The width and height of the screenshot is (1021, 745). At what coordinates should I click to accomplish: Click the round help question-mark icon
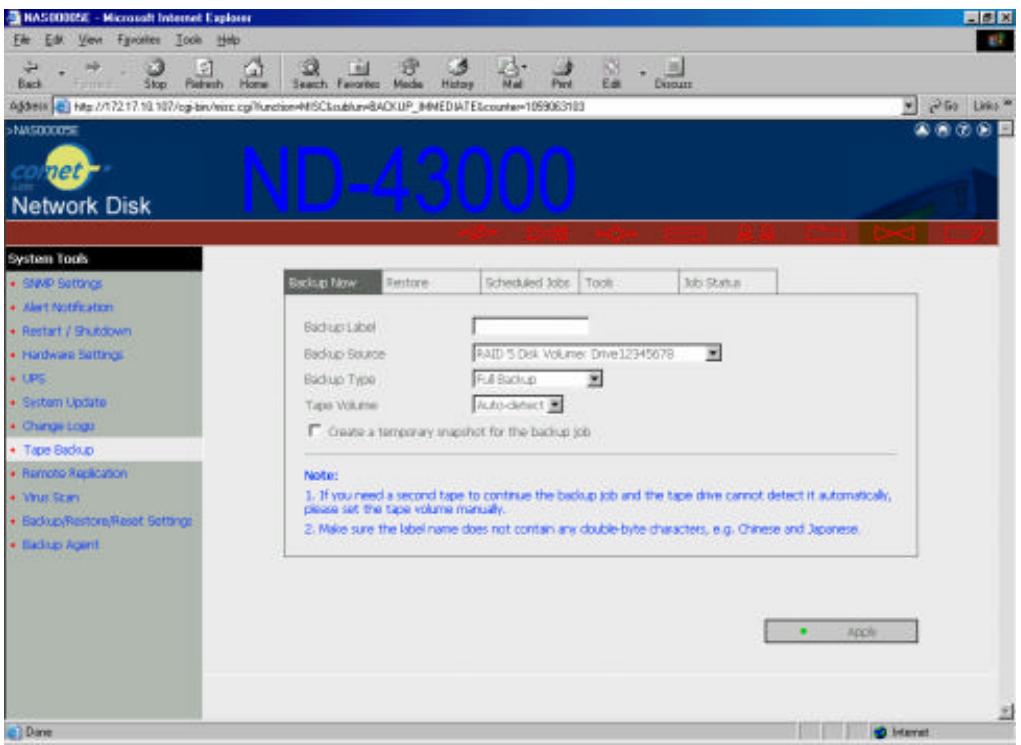[x=964, y=130]
